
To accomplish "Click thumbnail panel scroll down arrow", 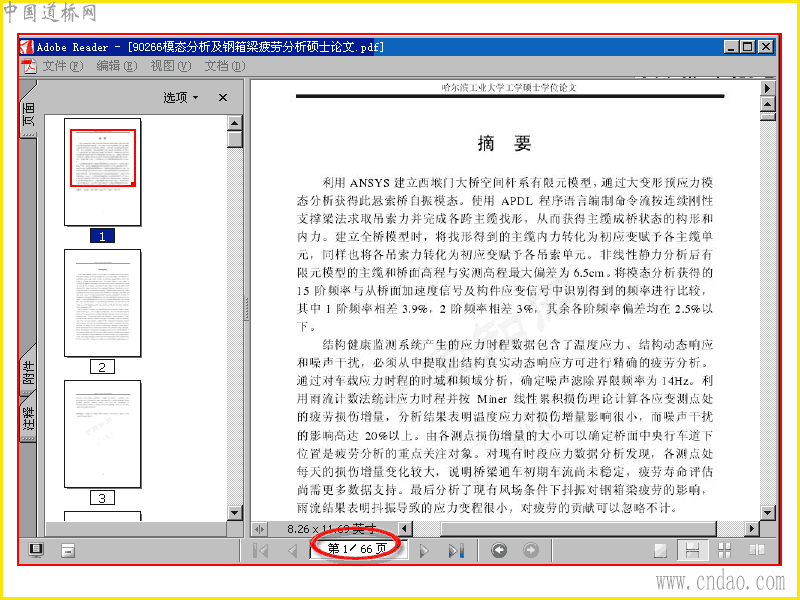I will pos(234,513).
